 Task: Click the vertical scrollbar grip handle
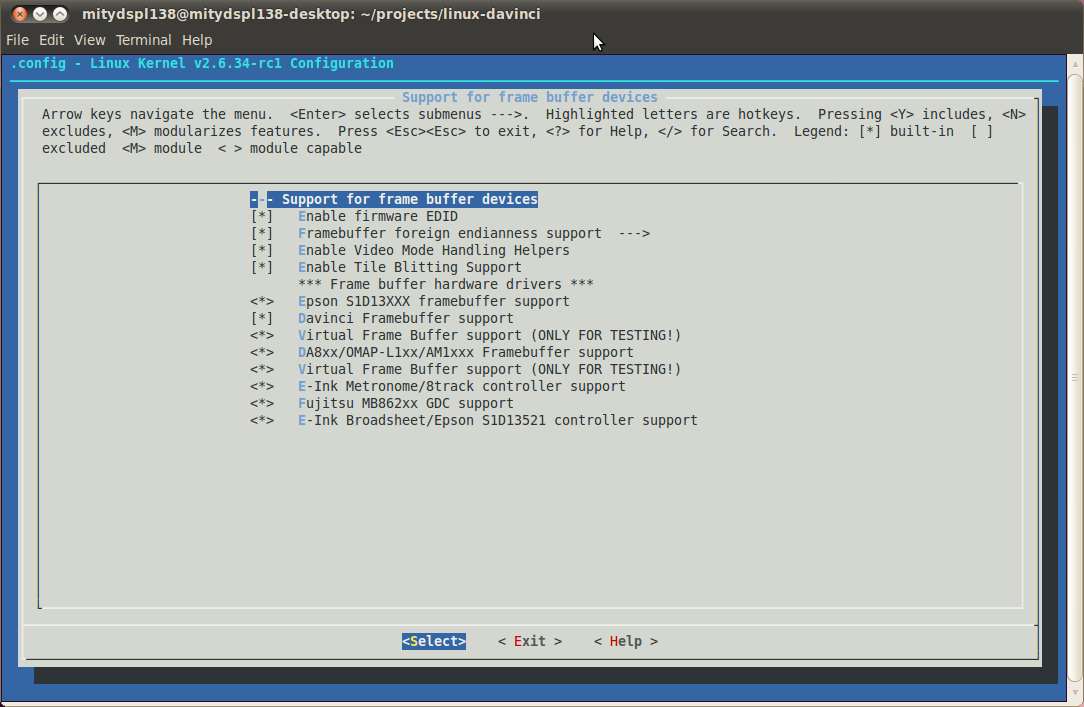[x=1075, y=377]
